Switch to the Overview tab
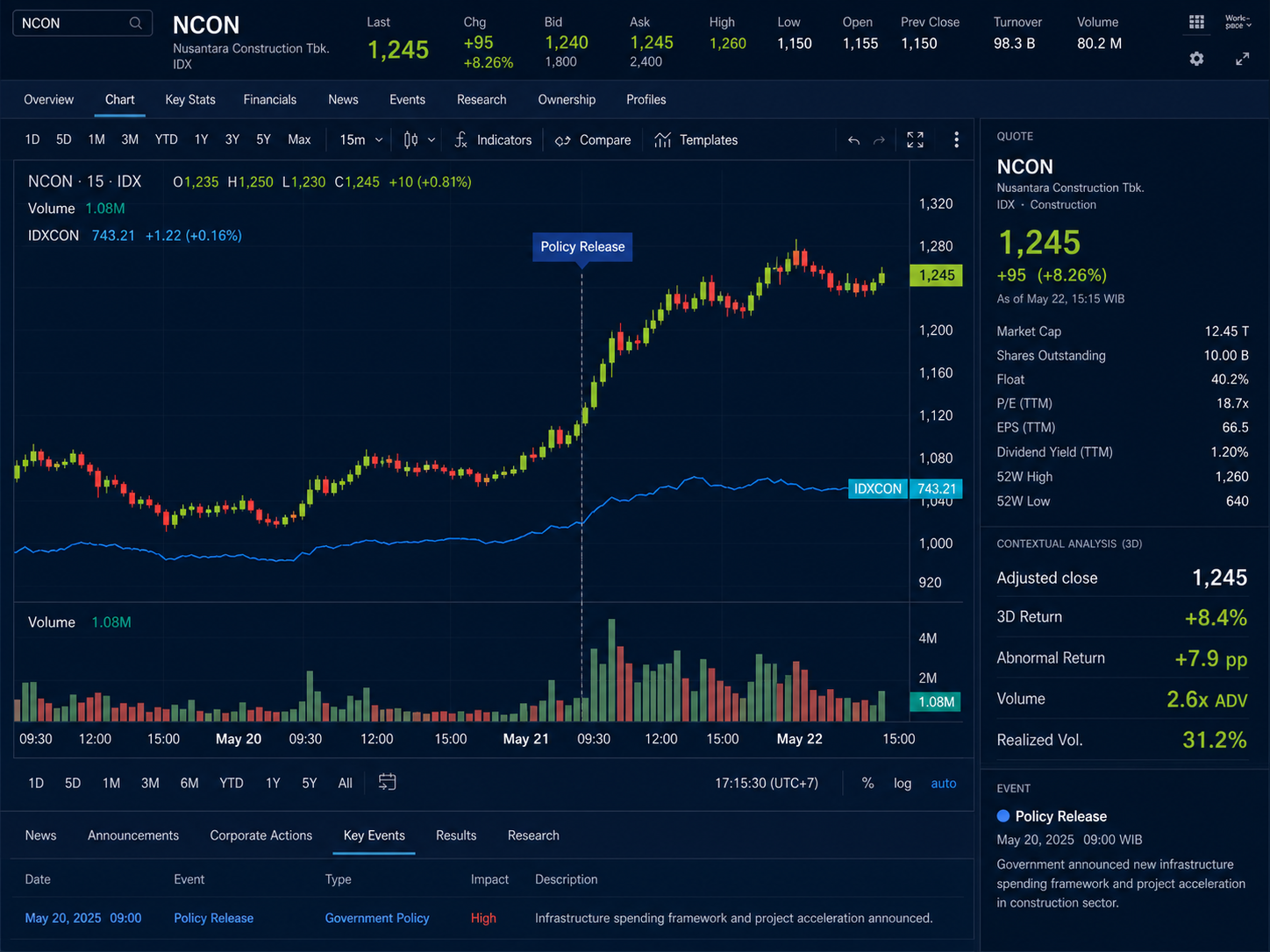Image resolution: width=1270 pixels, height=952 pixels. point(49,99)
